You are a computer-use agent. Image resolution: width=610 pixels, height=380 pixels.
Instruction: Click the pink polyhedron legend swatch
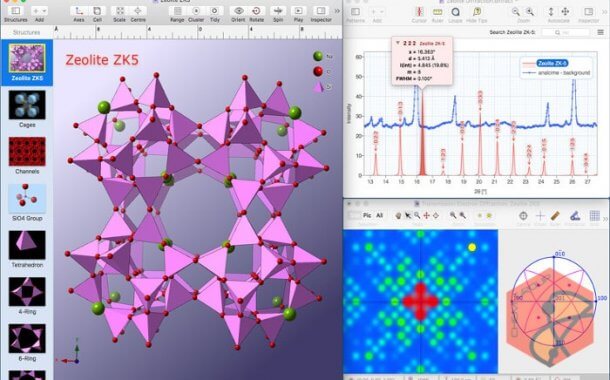319,87
